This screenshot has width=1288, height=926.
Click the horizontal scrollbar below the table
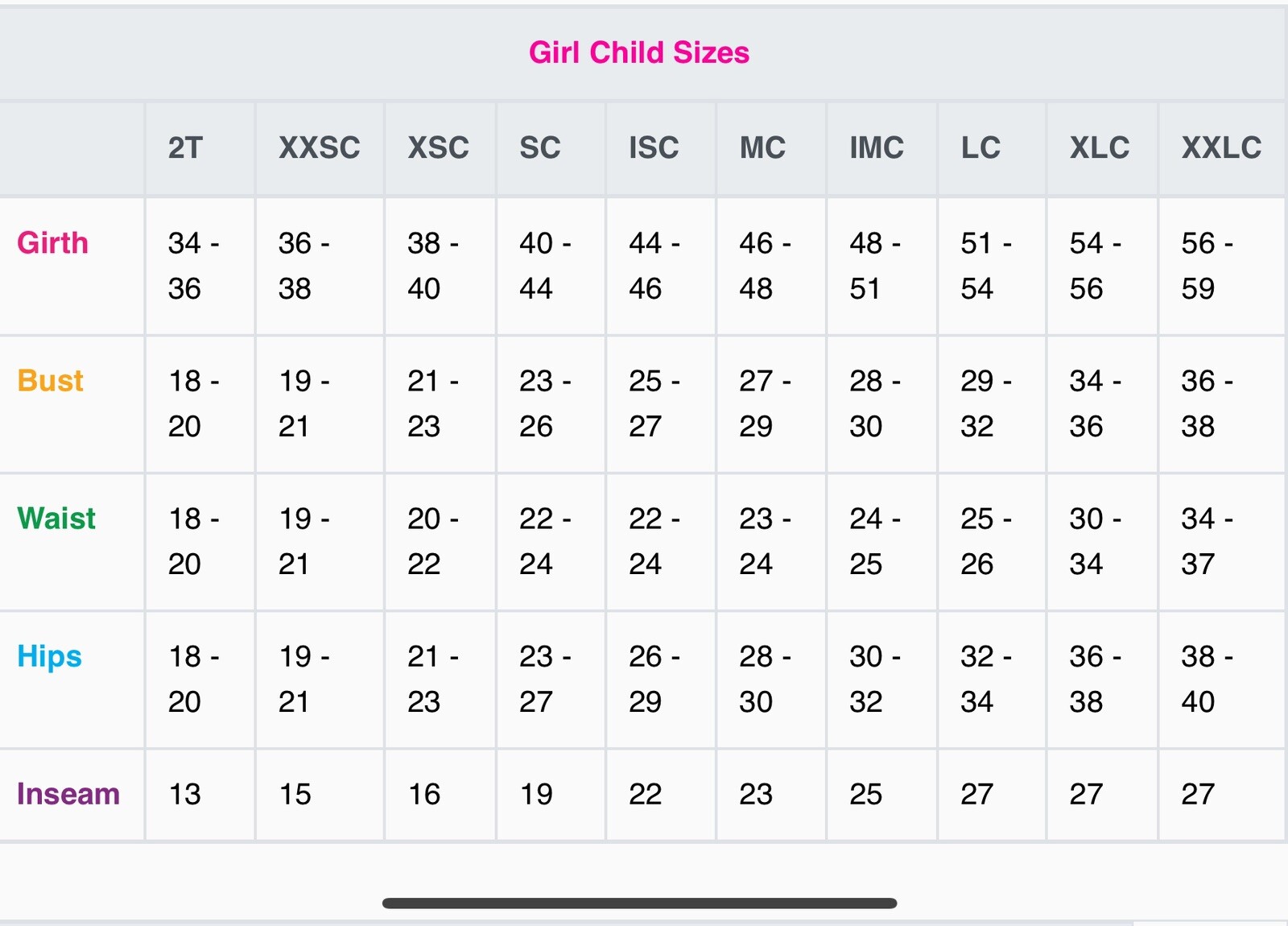tap(639, 903)
